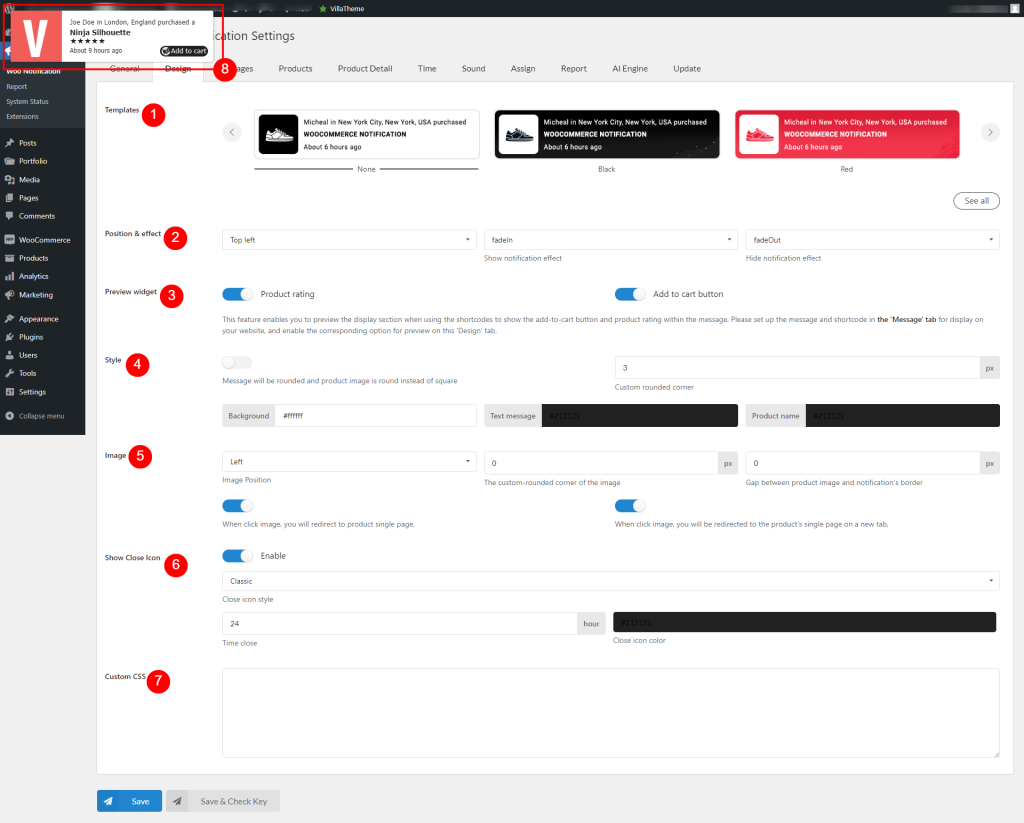Click the Users person icon
1024x823 pixels.
(x=10, y=355)
